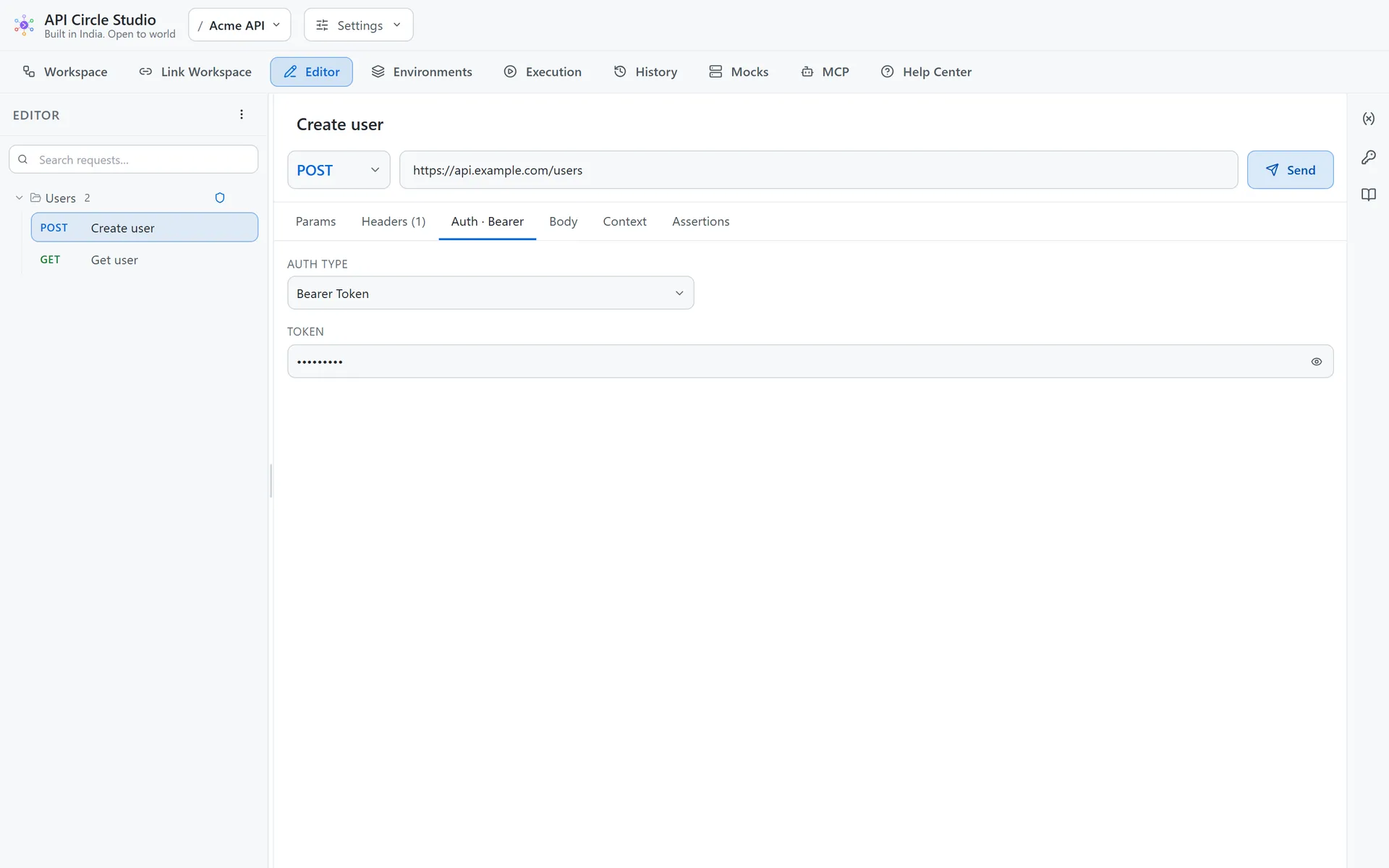Screen dimensions: 1389x868
Task: Go to Workspace section
Action: pos(65,72)
